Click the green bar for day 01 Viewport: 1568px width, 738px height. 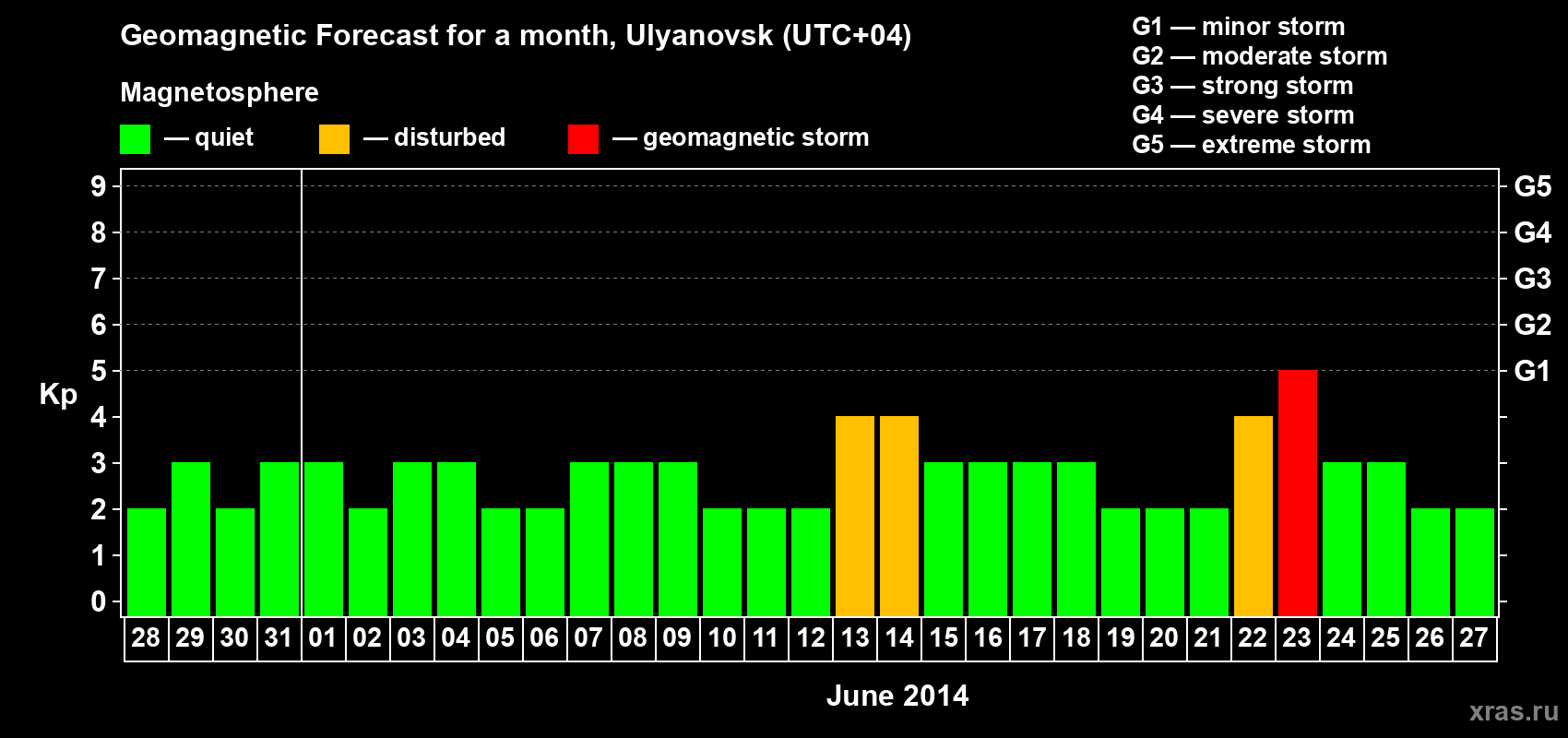(x=324, y=539)
